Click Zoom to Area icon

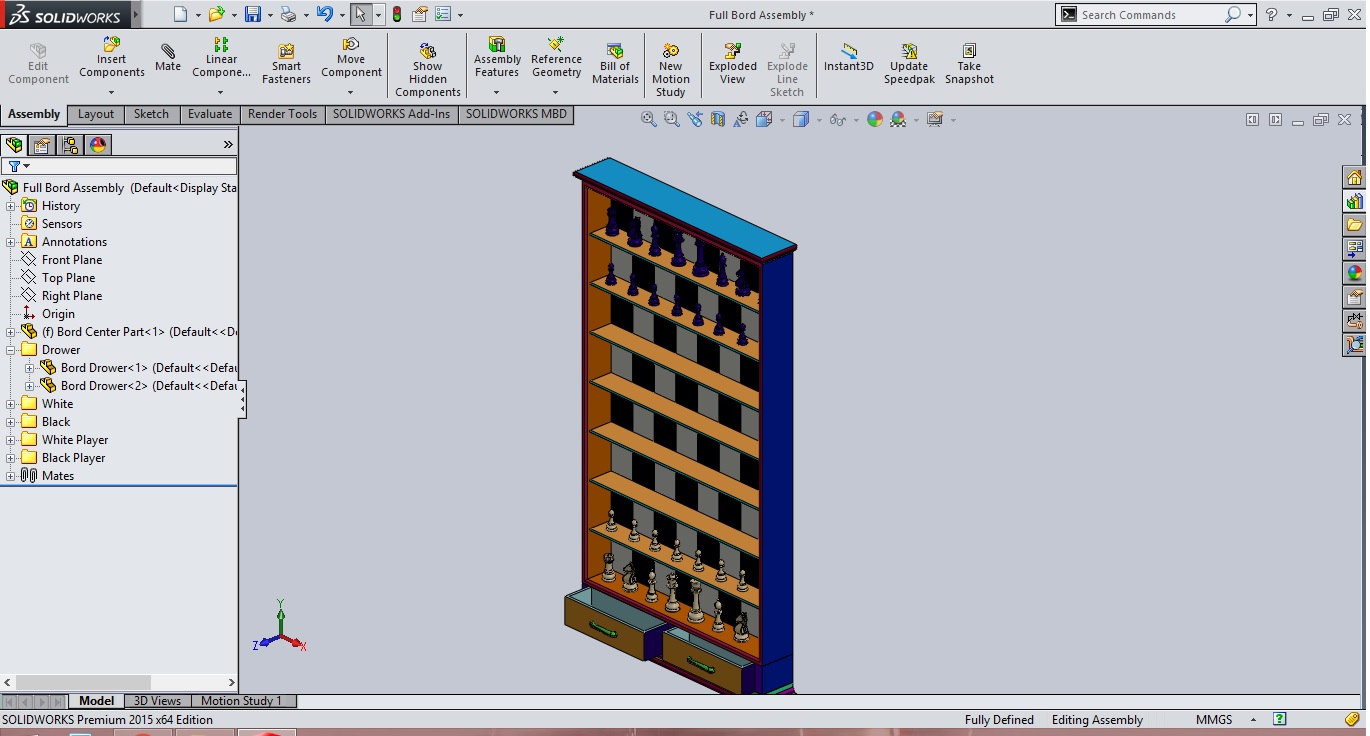(671, 119)
